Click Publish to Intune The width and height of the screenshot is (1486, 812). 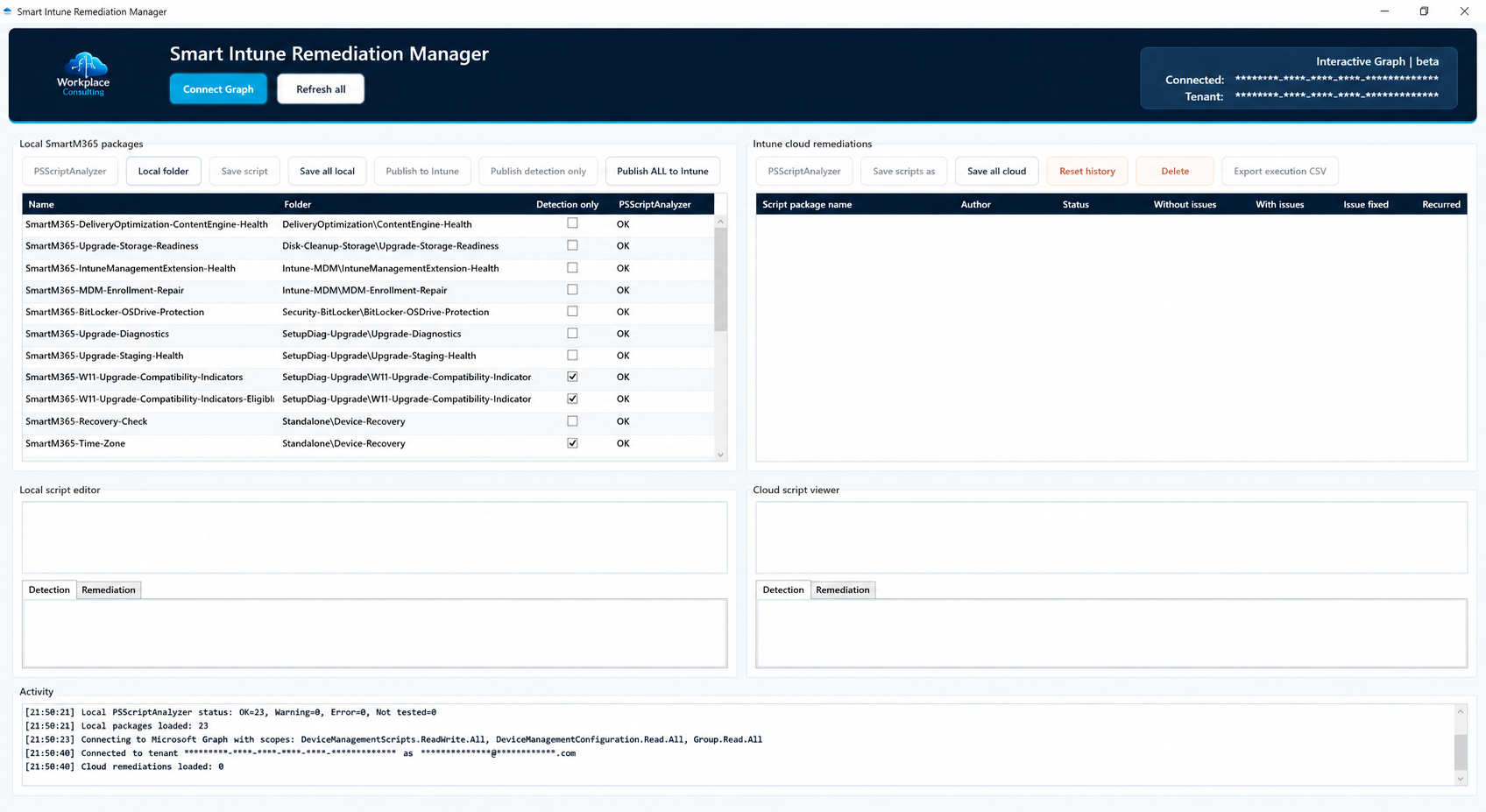422,171
